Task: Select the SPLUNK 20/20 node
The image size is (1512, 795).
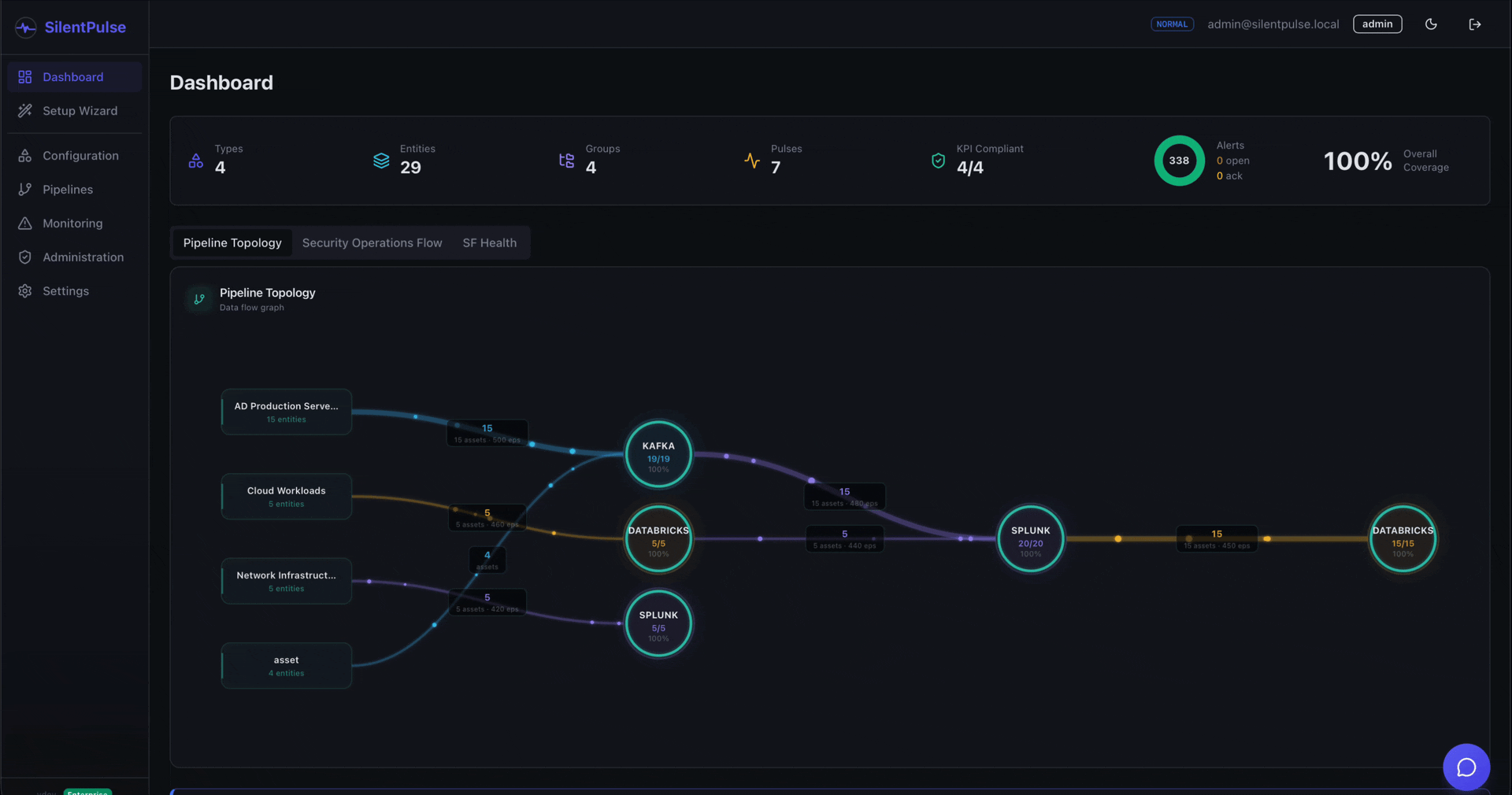Action: coord(1031,539)
